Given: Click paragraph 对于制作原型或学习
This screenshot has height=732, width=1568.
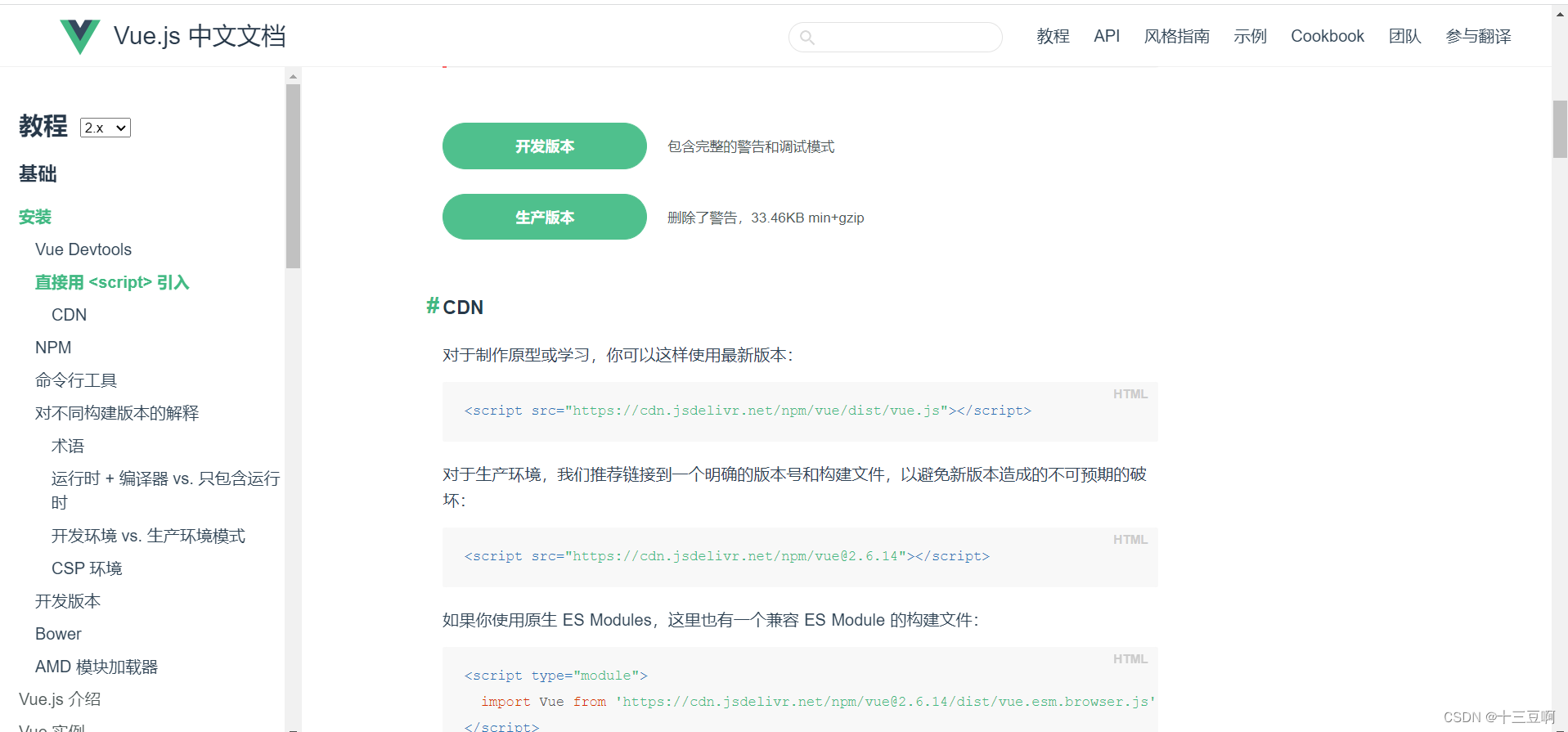Looking at the screenshot, I should click(x=618, y=355).
